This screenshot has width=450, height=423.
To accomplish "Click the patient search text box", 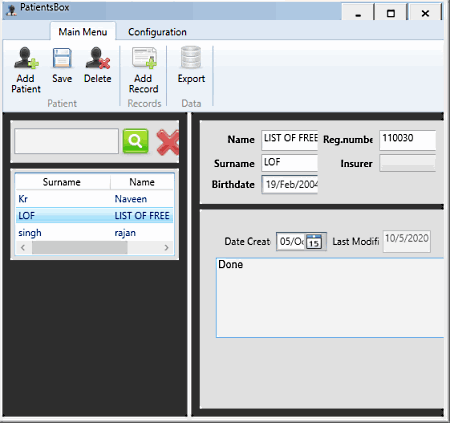I will point(66,141).
